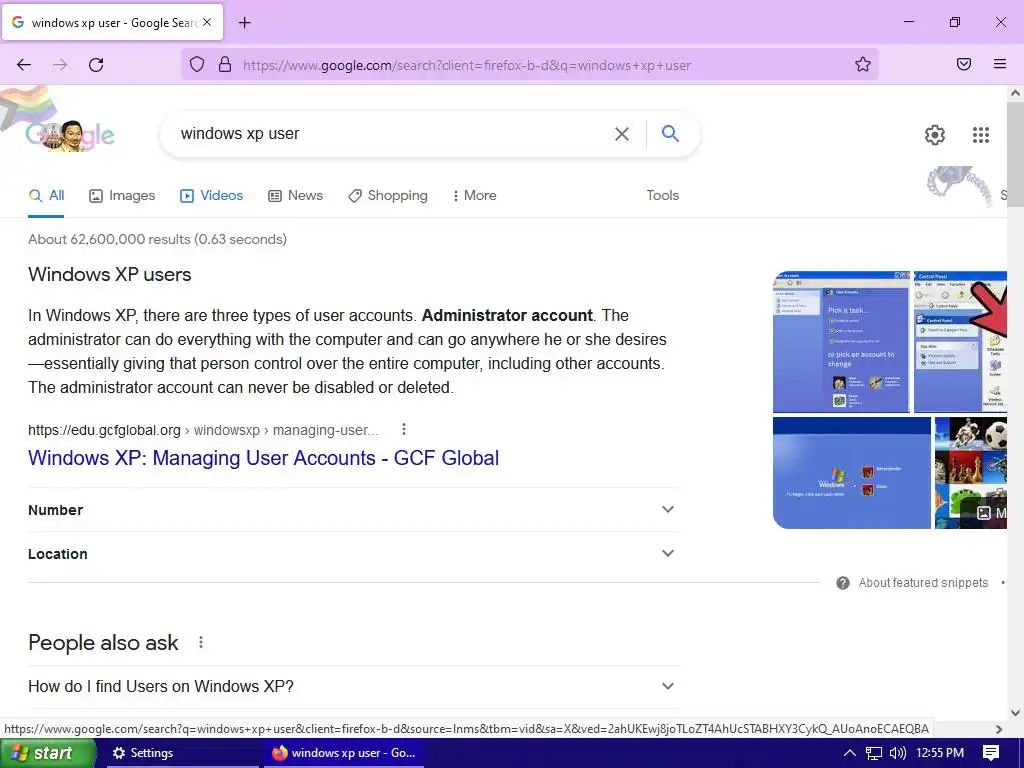This screenshot has height=768, width=1024.
Task: Switch to the News tab
Action: pyautogui.click(x=295, y=195)
